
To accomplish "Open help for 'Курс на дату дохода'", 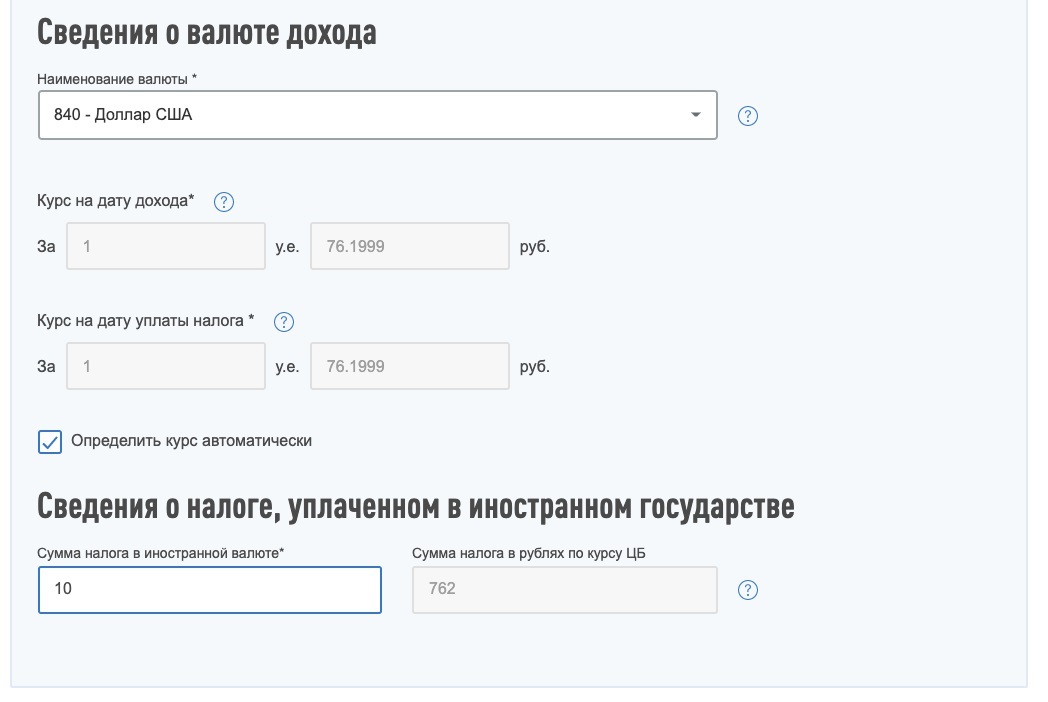I will click(224, 202).
